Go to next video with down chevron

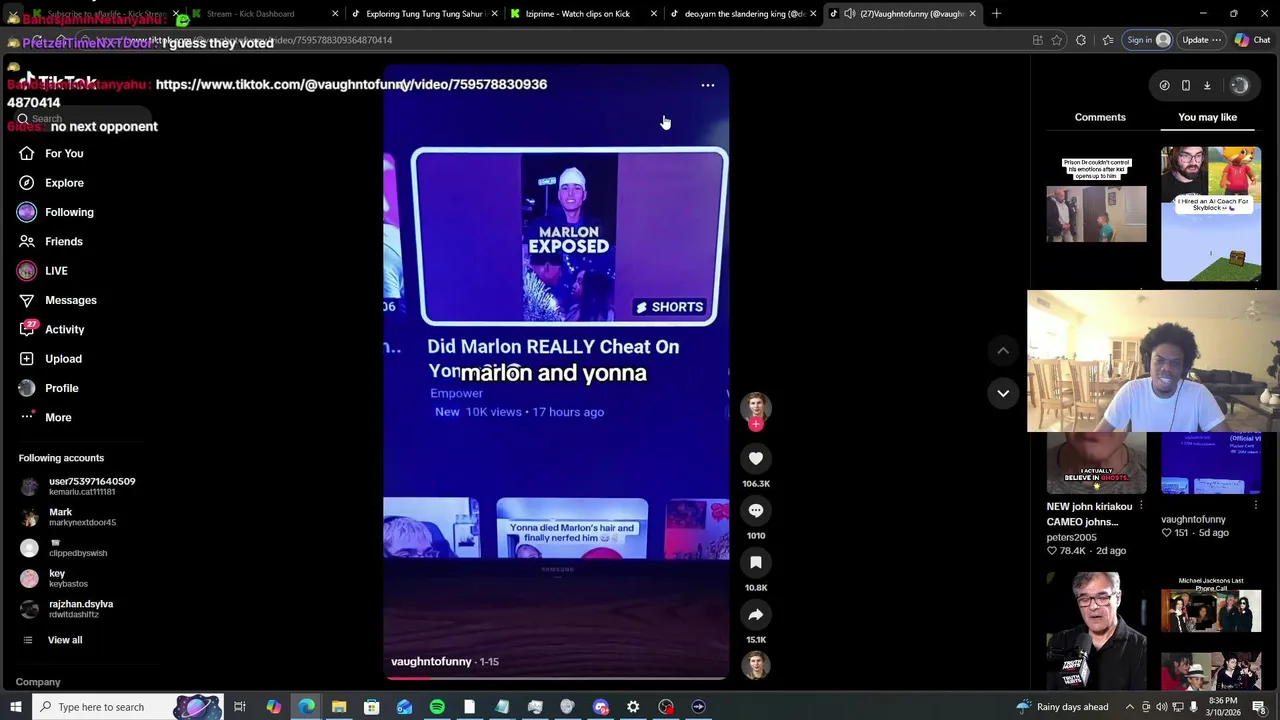pyautogui.click(x=1003, y=393)
